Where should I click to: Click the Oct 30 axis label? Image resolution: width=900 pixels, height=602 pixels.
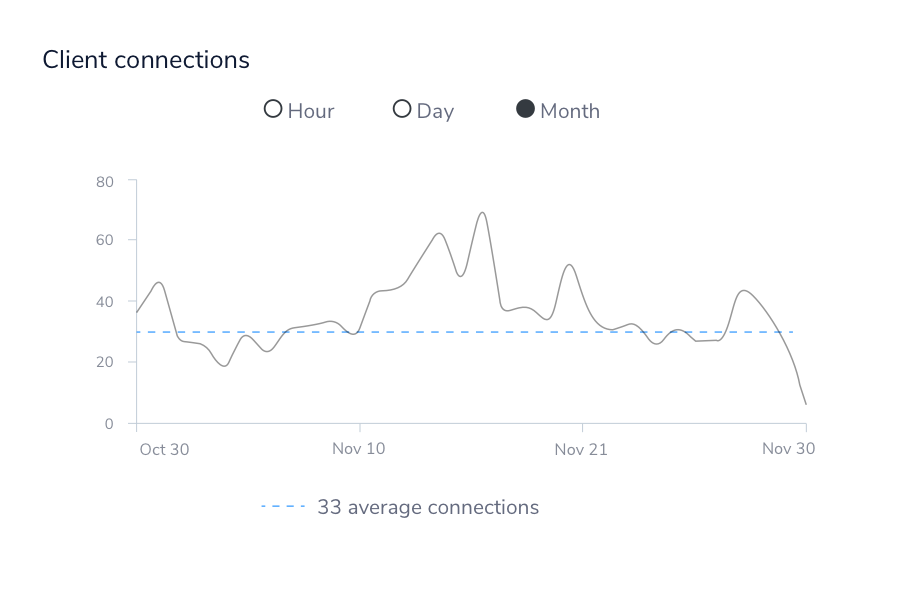(x=164, y=449)
